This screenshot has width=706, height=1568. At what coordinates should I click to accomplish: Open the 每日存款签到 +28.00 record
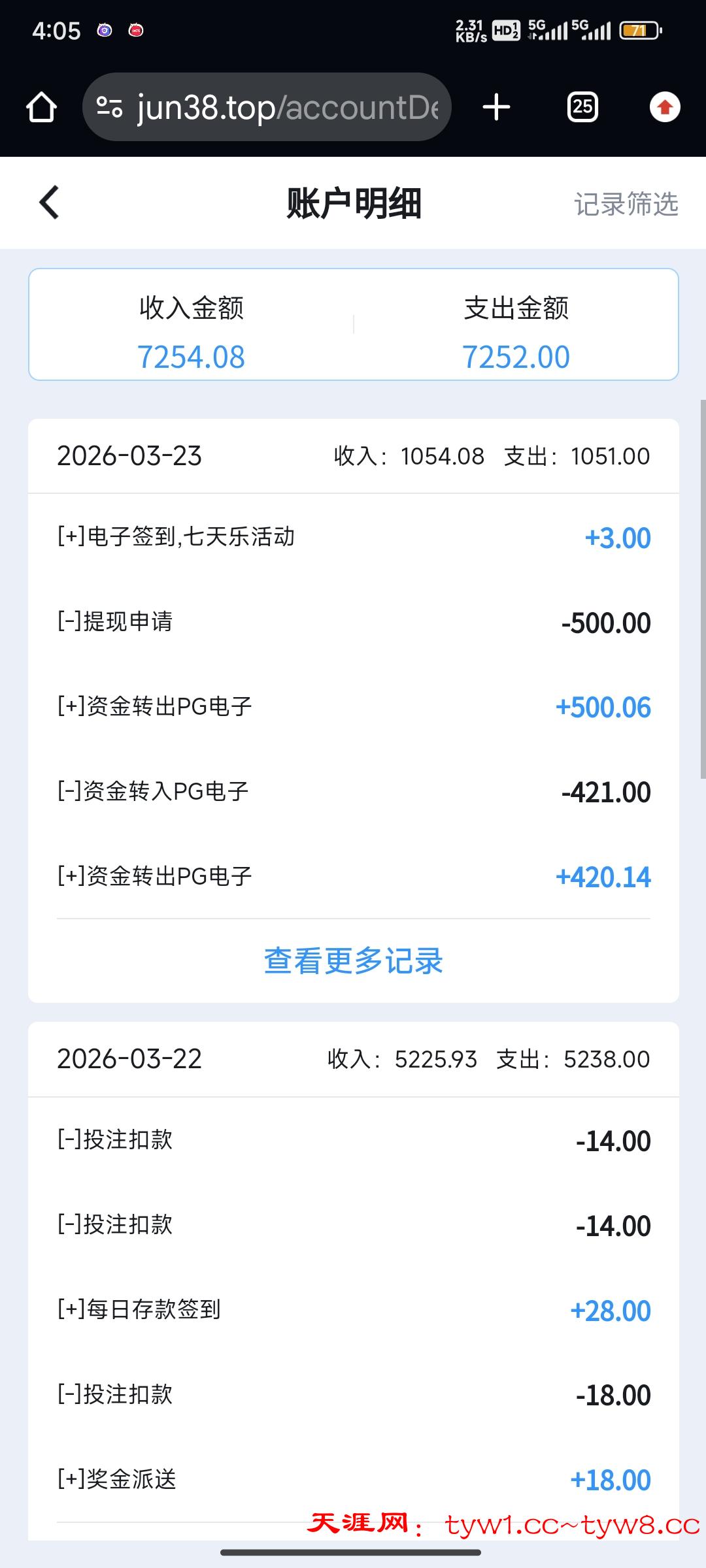(x=353, y=1310)
